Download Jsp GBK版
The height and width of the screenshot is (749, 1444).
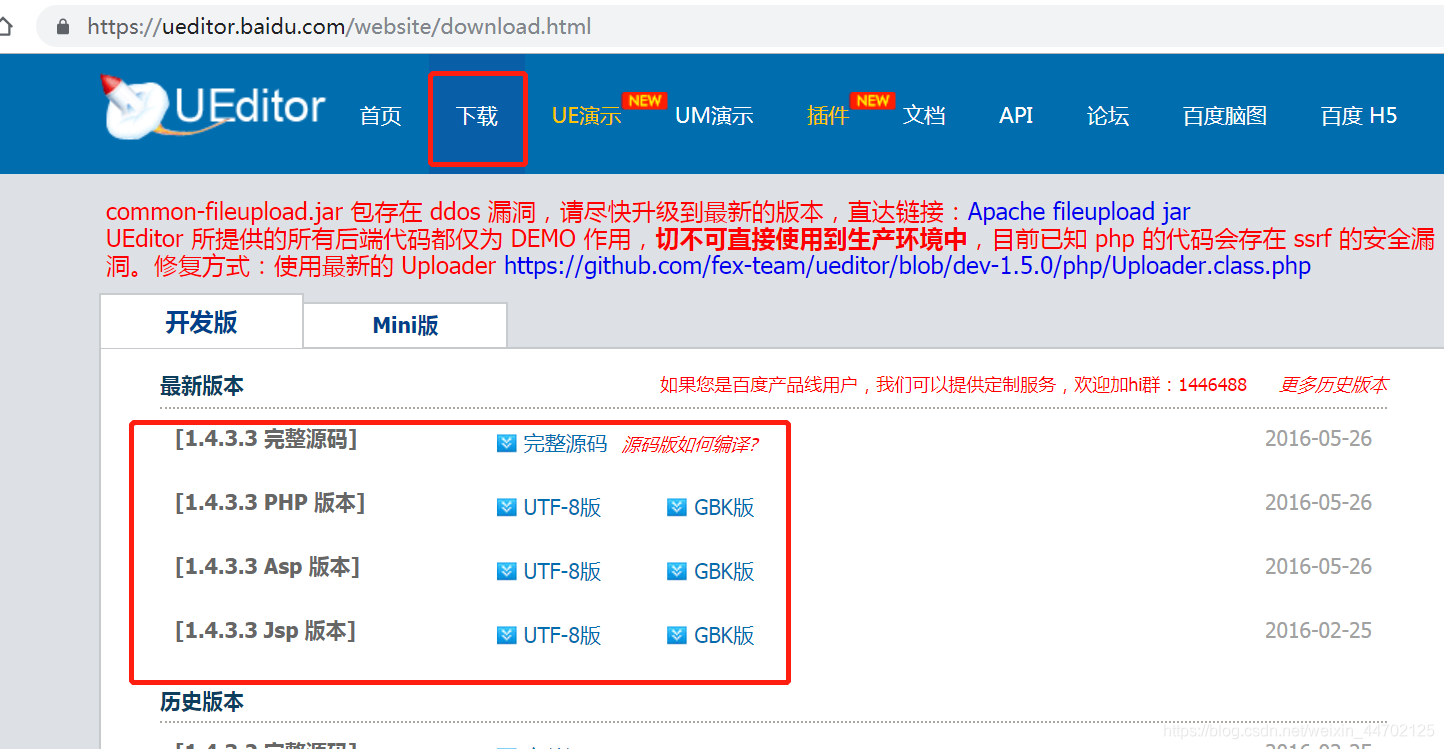(724, 636)
